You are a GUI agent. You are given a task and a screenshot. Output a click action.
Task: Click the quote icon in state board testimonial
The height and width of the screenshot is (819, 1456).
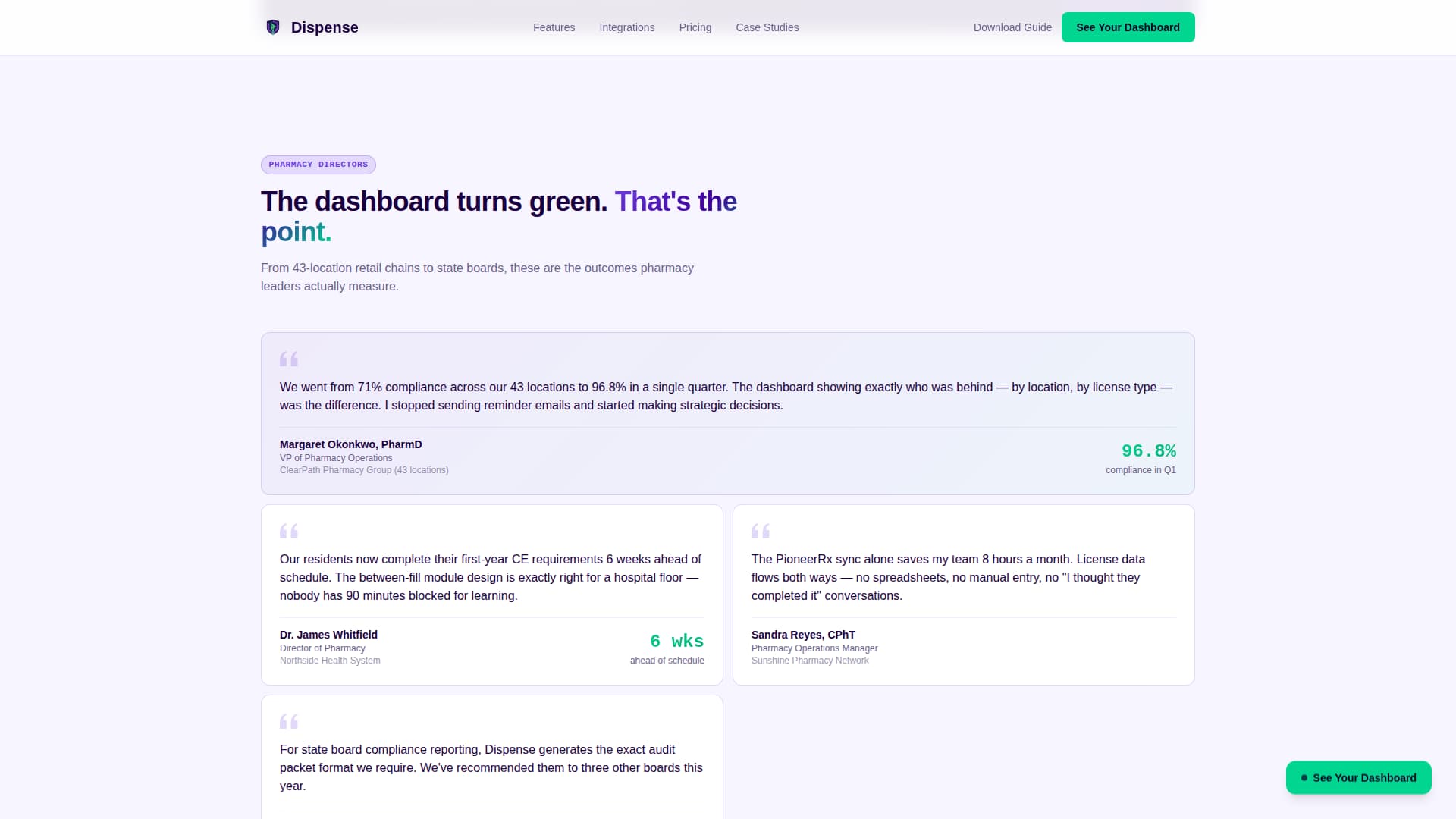click(289, 721)
